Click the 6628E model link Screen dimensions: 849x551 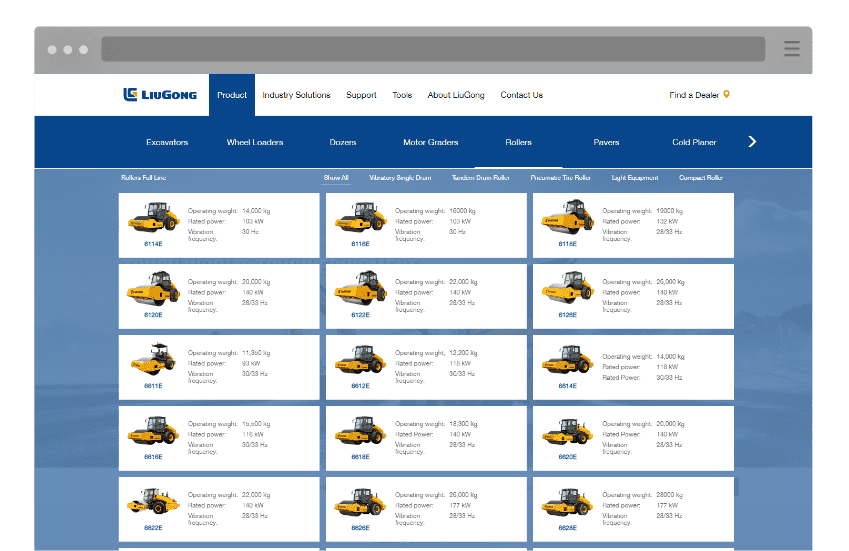tap(567, 528)
